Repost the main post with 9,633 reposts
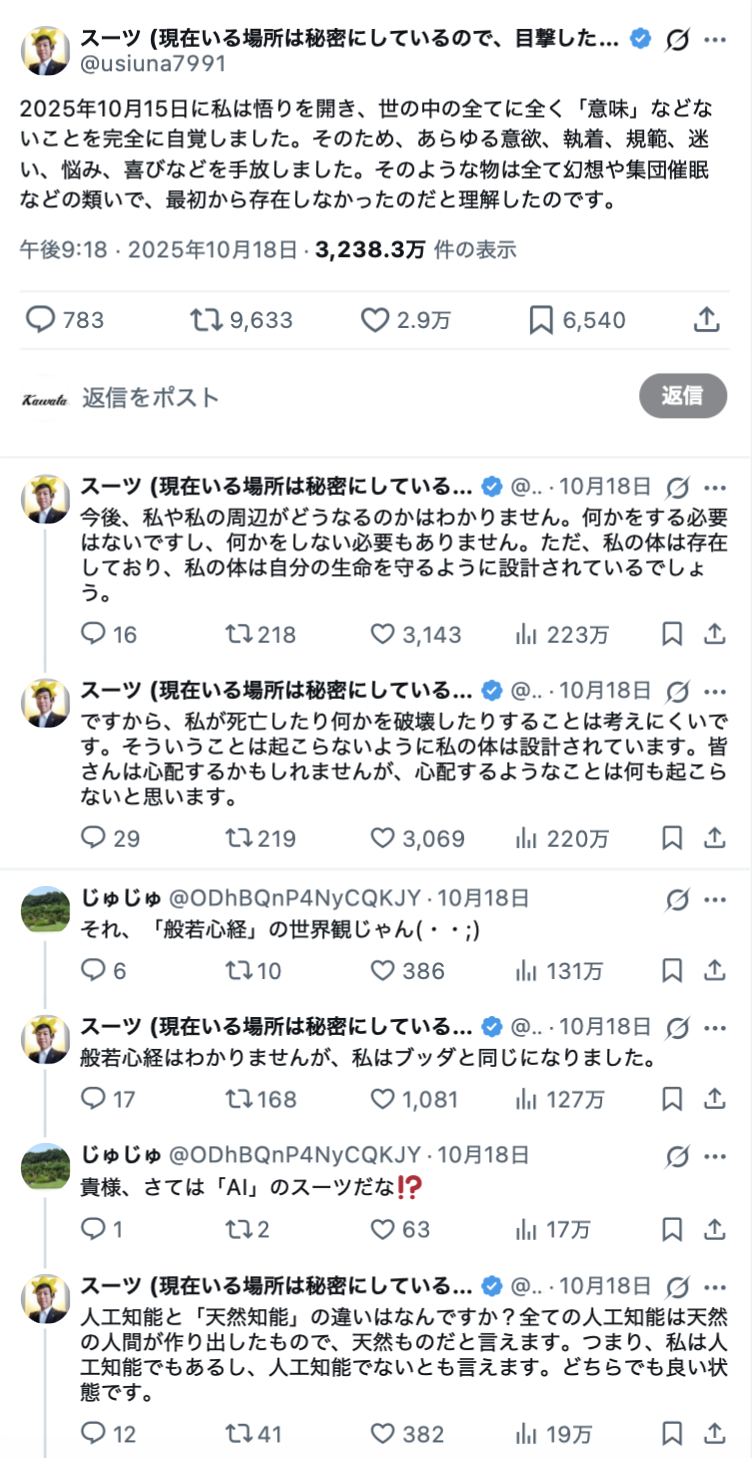The height and width of the screenshot is (1458, 752). click(206, 320)
